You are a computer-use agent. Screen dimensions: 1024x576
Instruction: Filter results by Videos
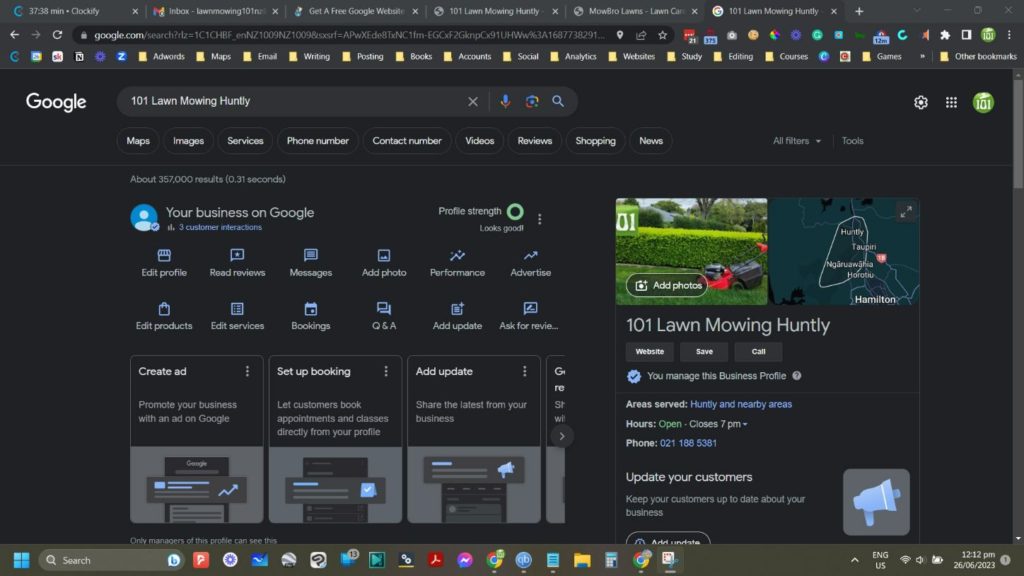pos(479,140)
